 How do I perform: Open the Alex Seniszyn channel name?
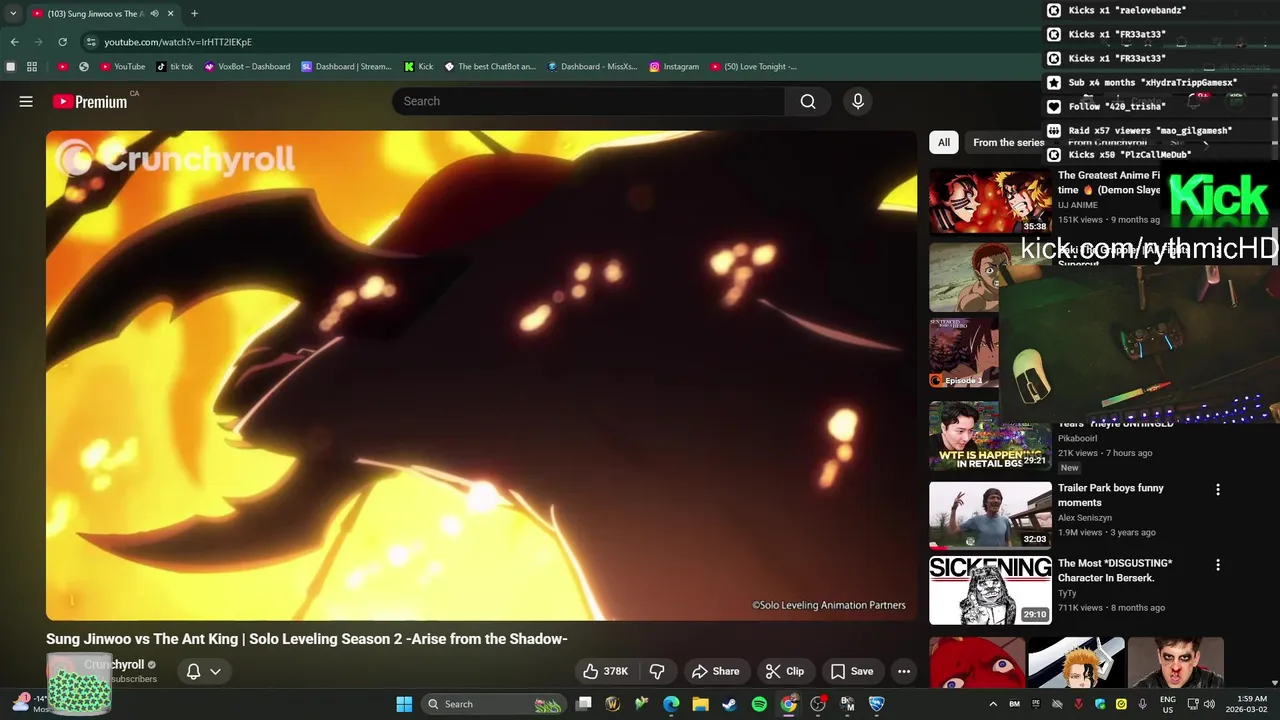click(1085, 518)
